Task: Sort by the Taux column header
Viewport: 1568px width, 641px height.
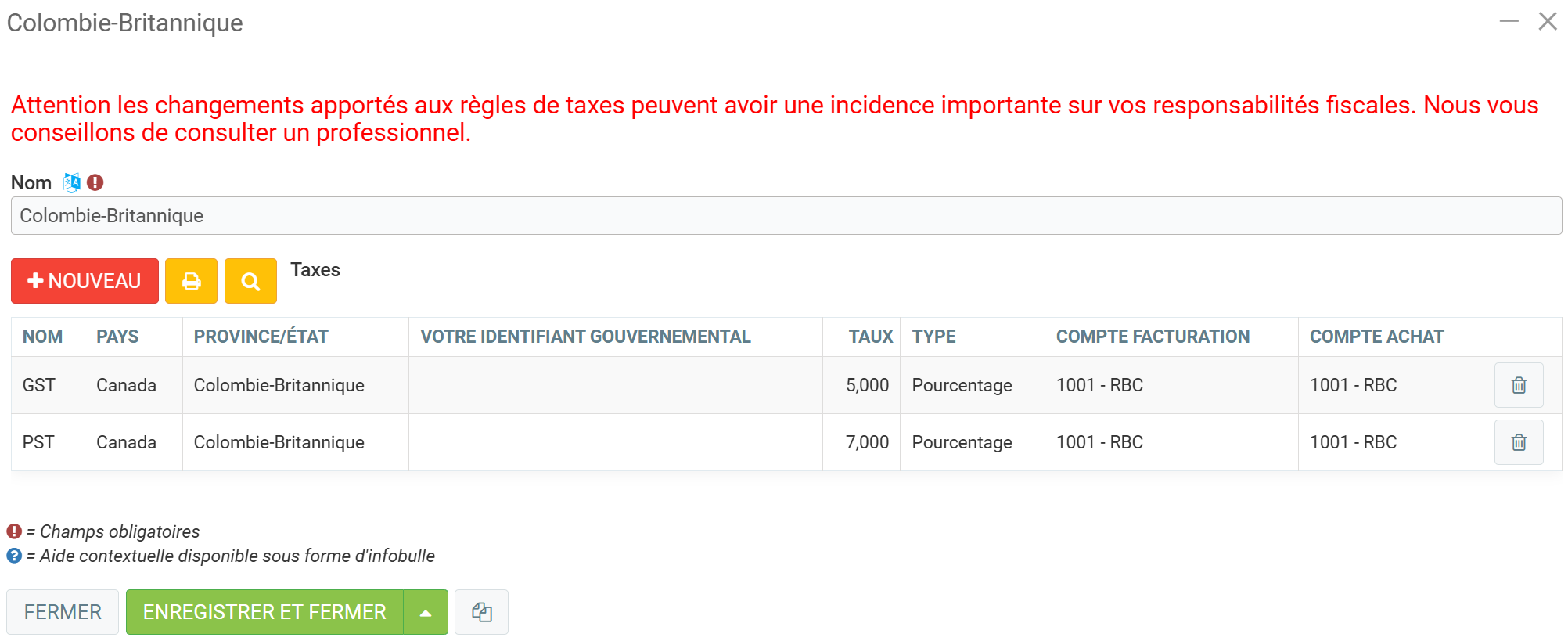Action: tap(870, 337)
